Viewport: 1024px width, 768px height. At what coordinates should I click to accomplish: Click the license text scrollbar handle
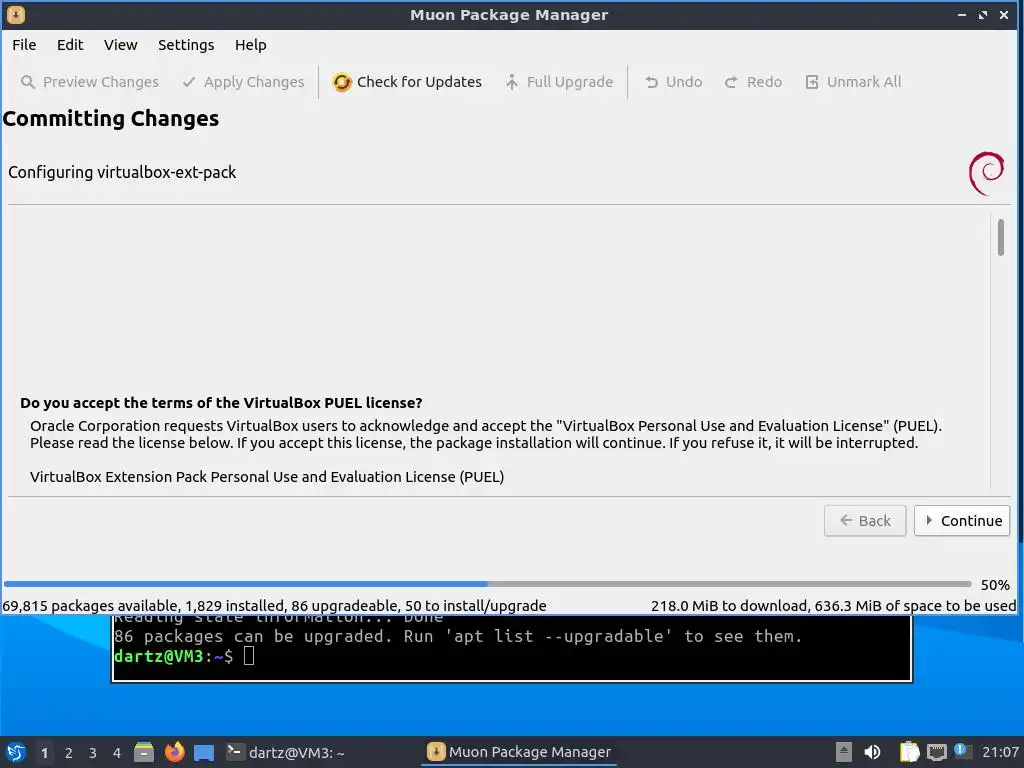click(1000, 237)
